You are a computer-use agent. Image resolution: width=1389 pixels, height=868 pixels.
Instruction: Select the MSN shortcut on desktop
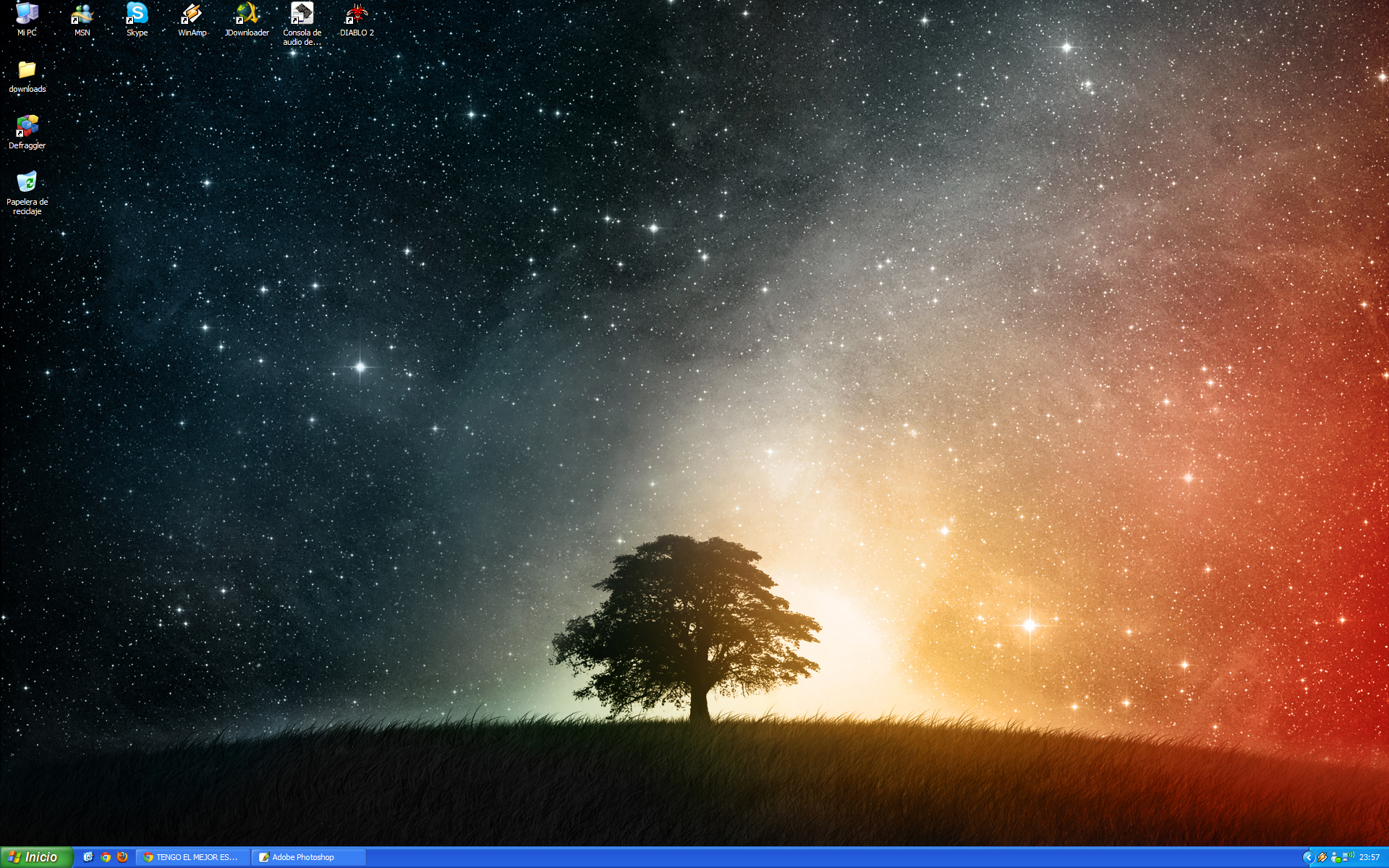pyautogui.click(x=82, y=20)
